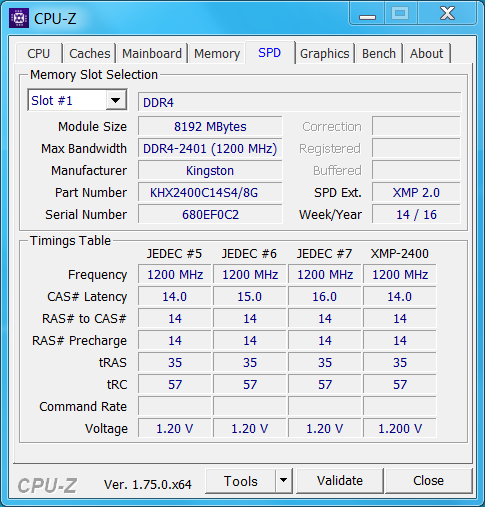Click JEDEC #6 CAS# Latency 15.0 cell
The image size is (485, 507).
[250, 297]
